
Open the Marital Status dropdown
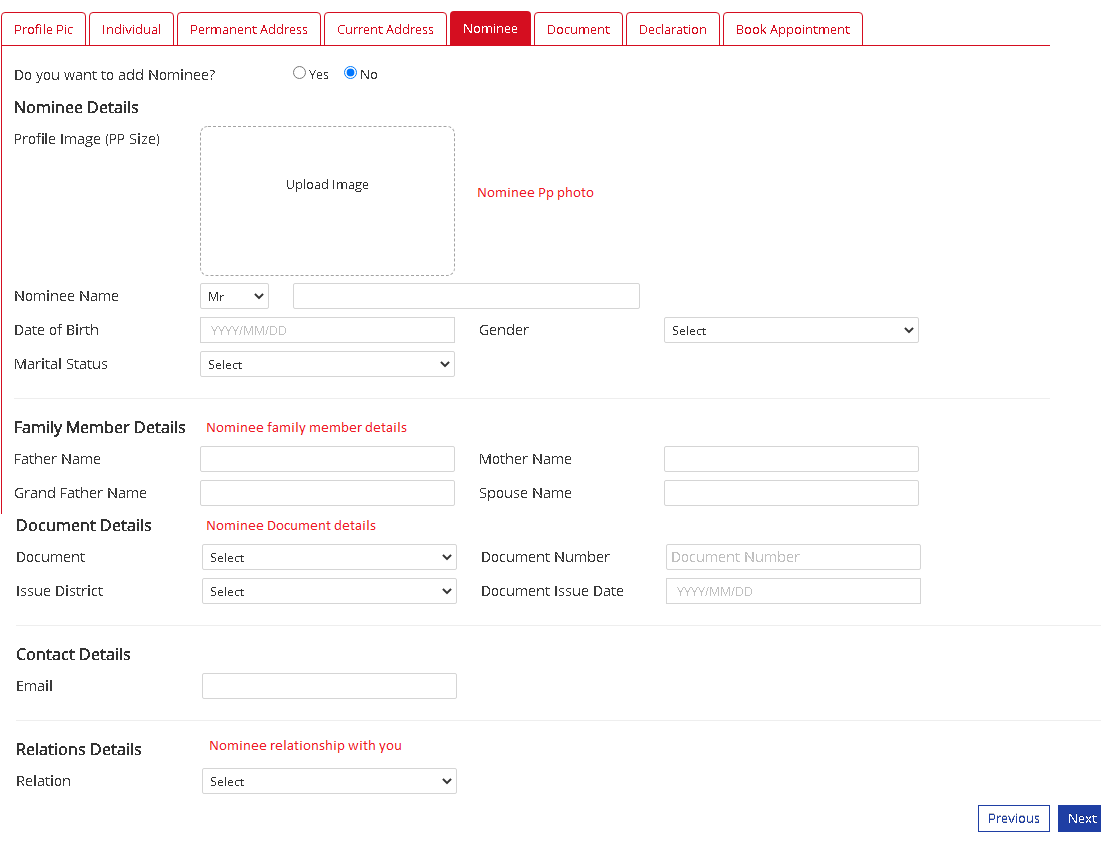coord(327,365)
